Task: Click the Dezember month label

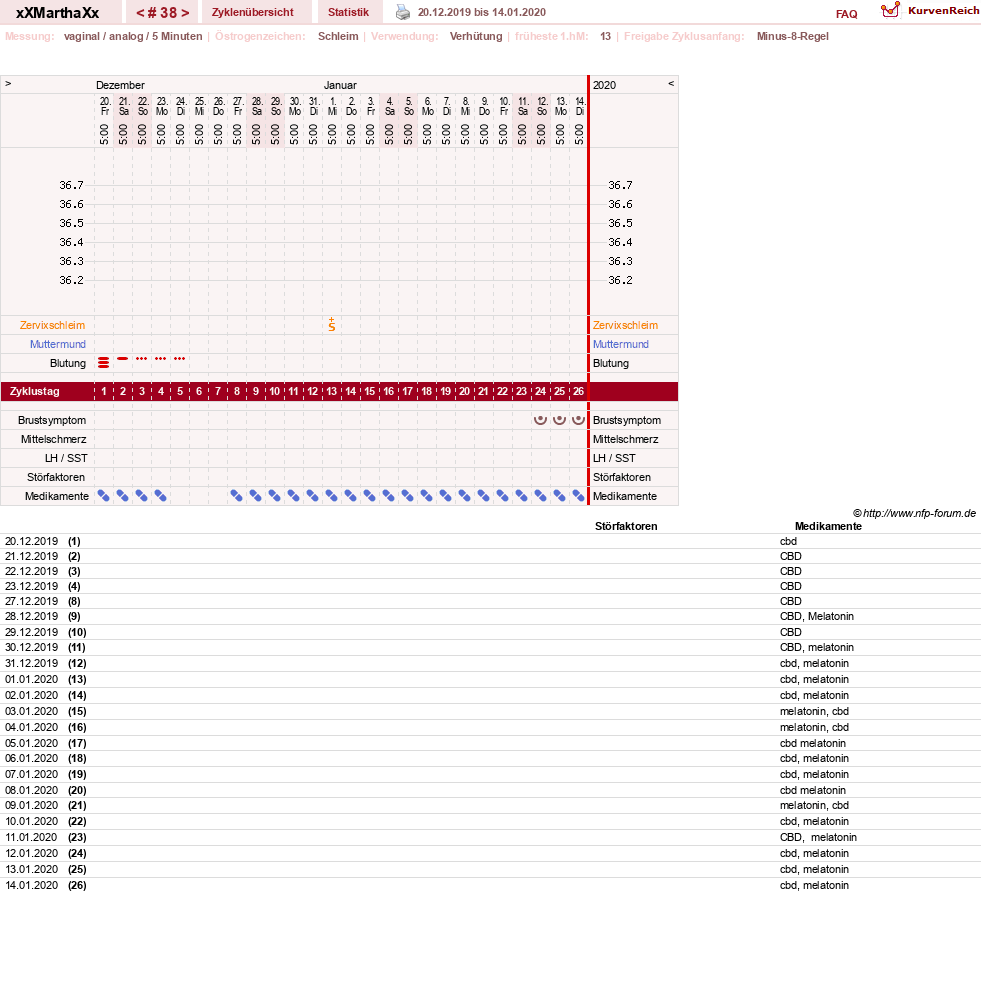Action: coord(120,85)
